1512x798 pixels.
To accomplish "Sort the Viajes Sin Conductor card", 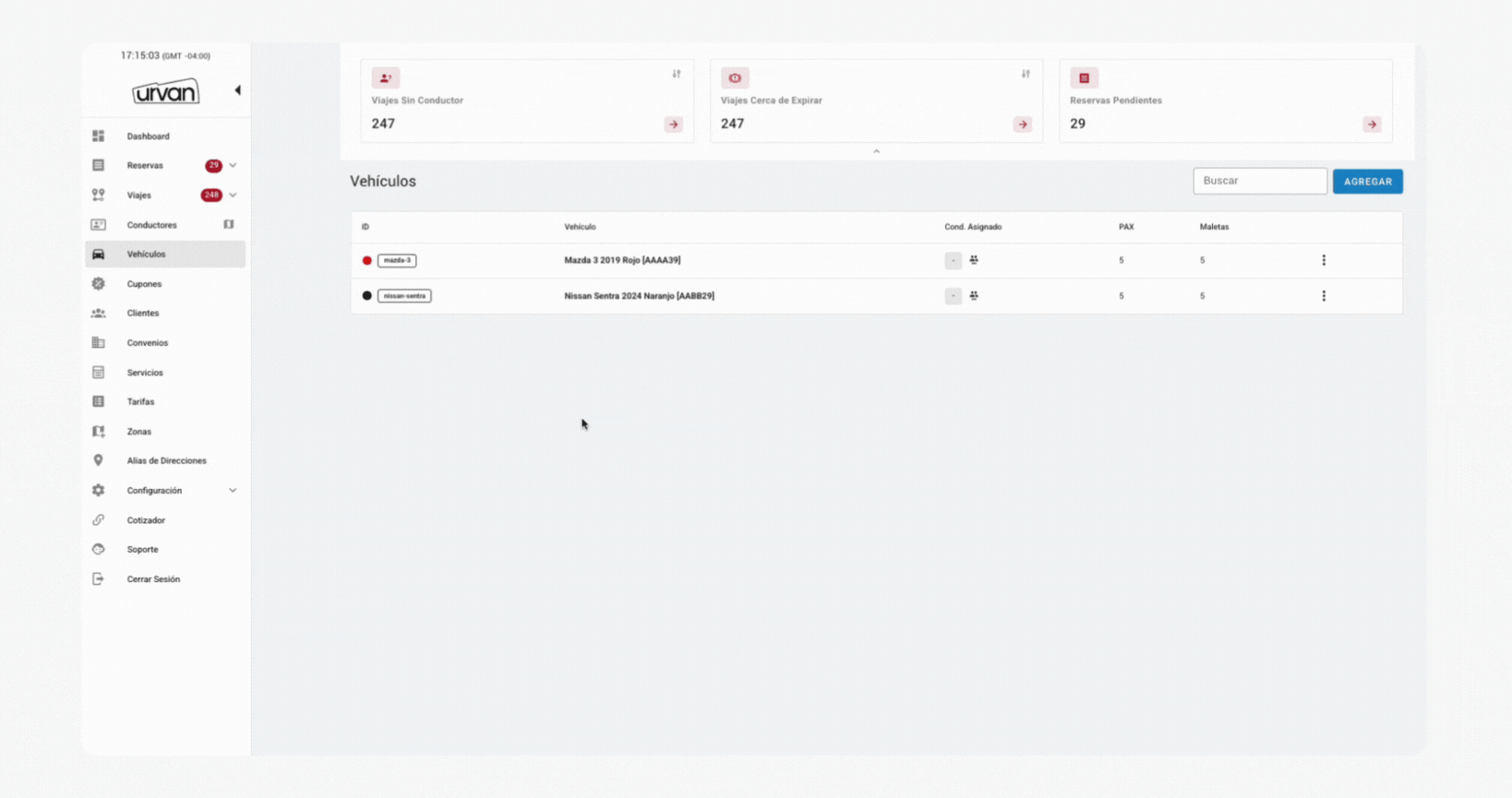I will click(x=677, y=74).
